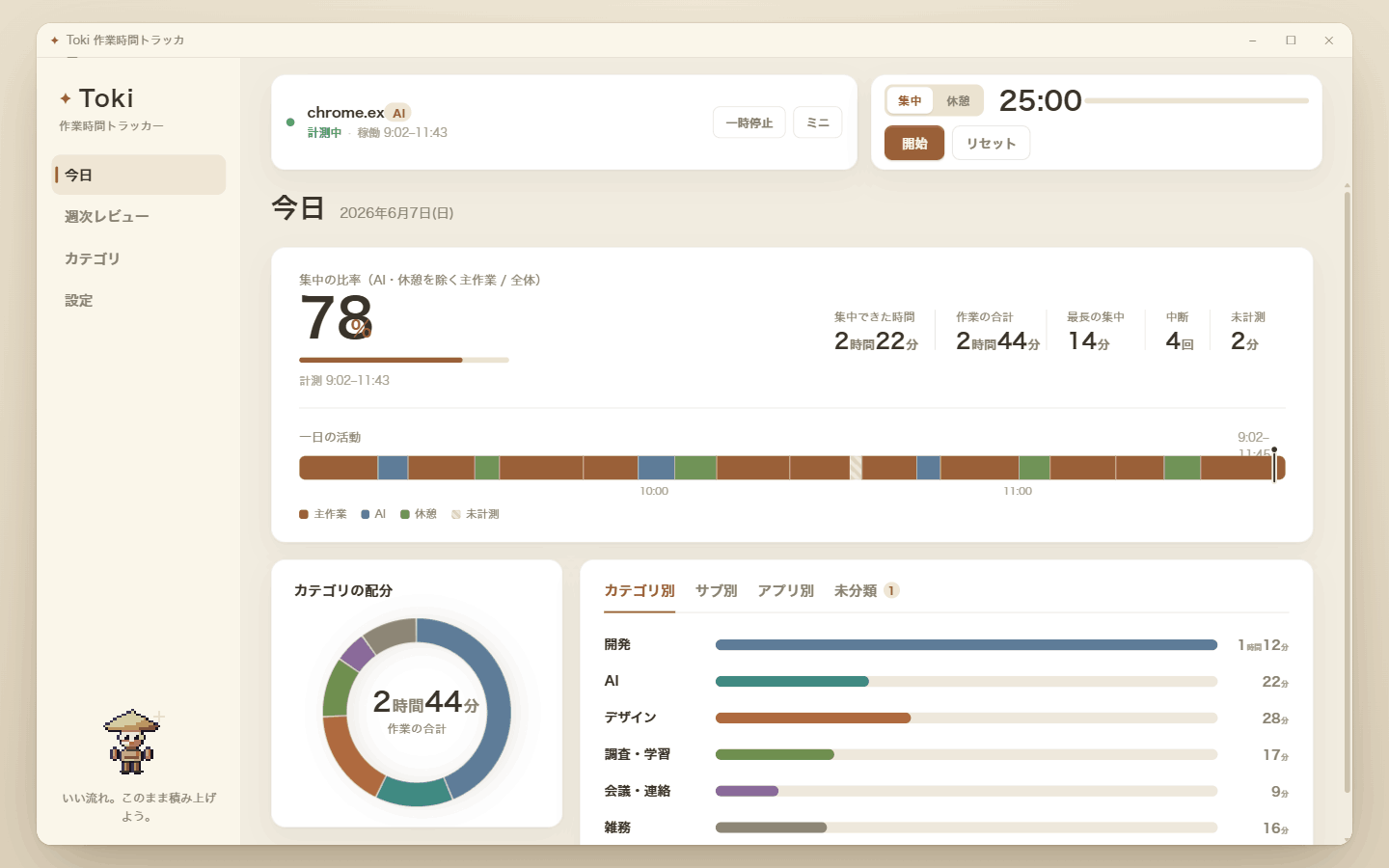Click the 最長の集中 14分 stat
Screen dimensions: 1389x868
point(1095,332)
